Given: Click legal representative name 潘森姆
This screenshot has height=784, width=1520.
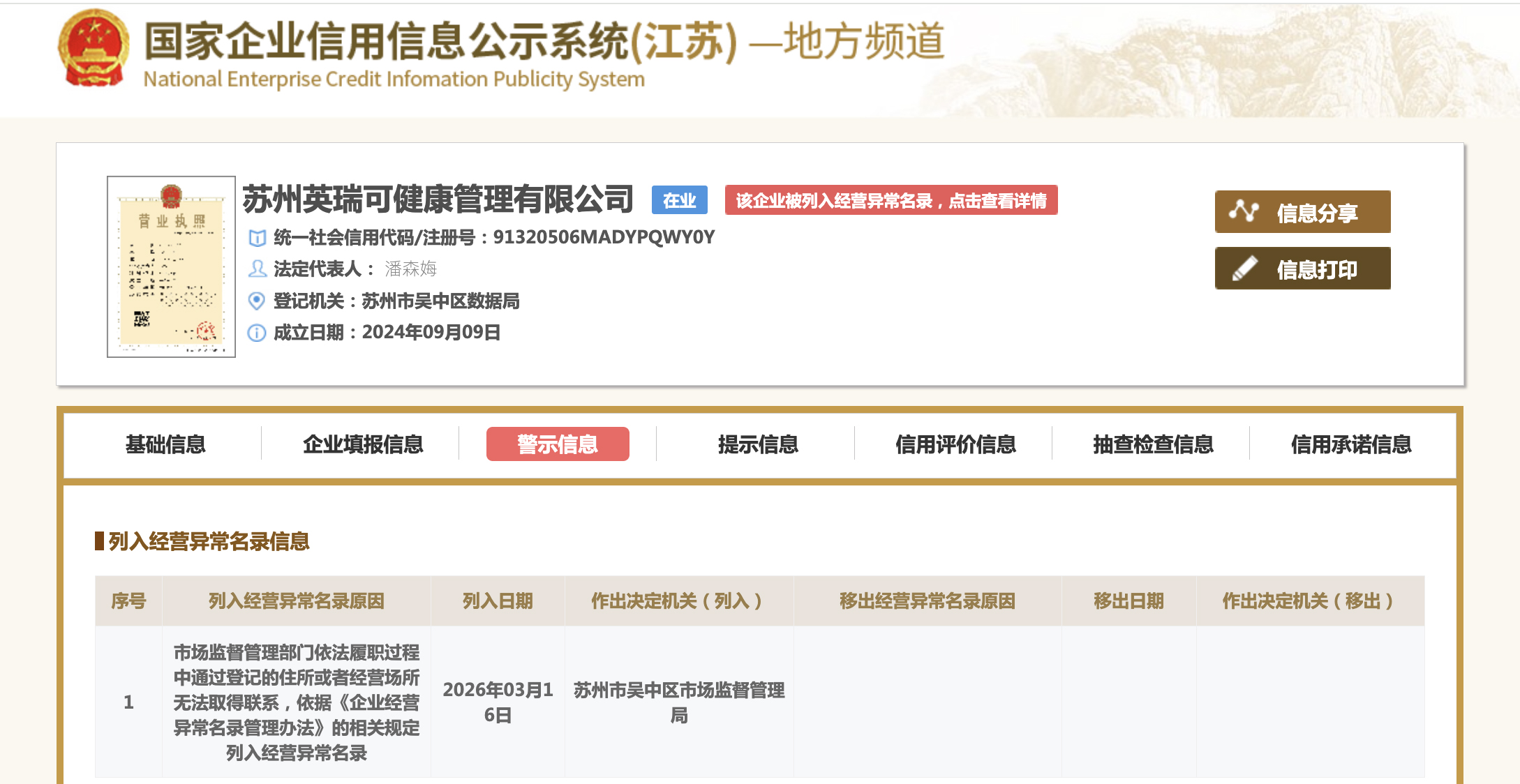Looking at the screenshot, I should [x=410, y=269].
